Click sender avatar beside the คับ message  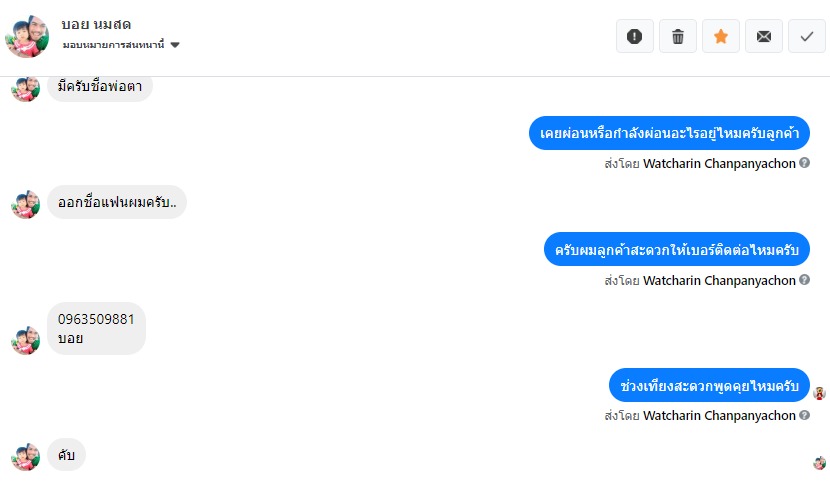25,456
